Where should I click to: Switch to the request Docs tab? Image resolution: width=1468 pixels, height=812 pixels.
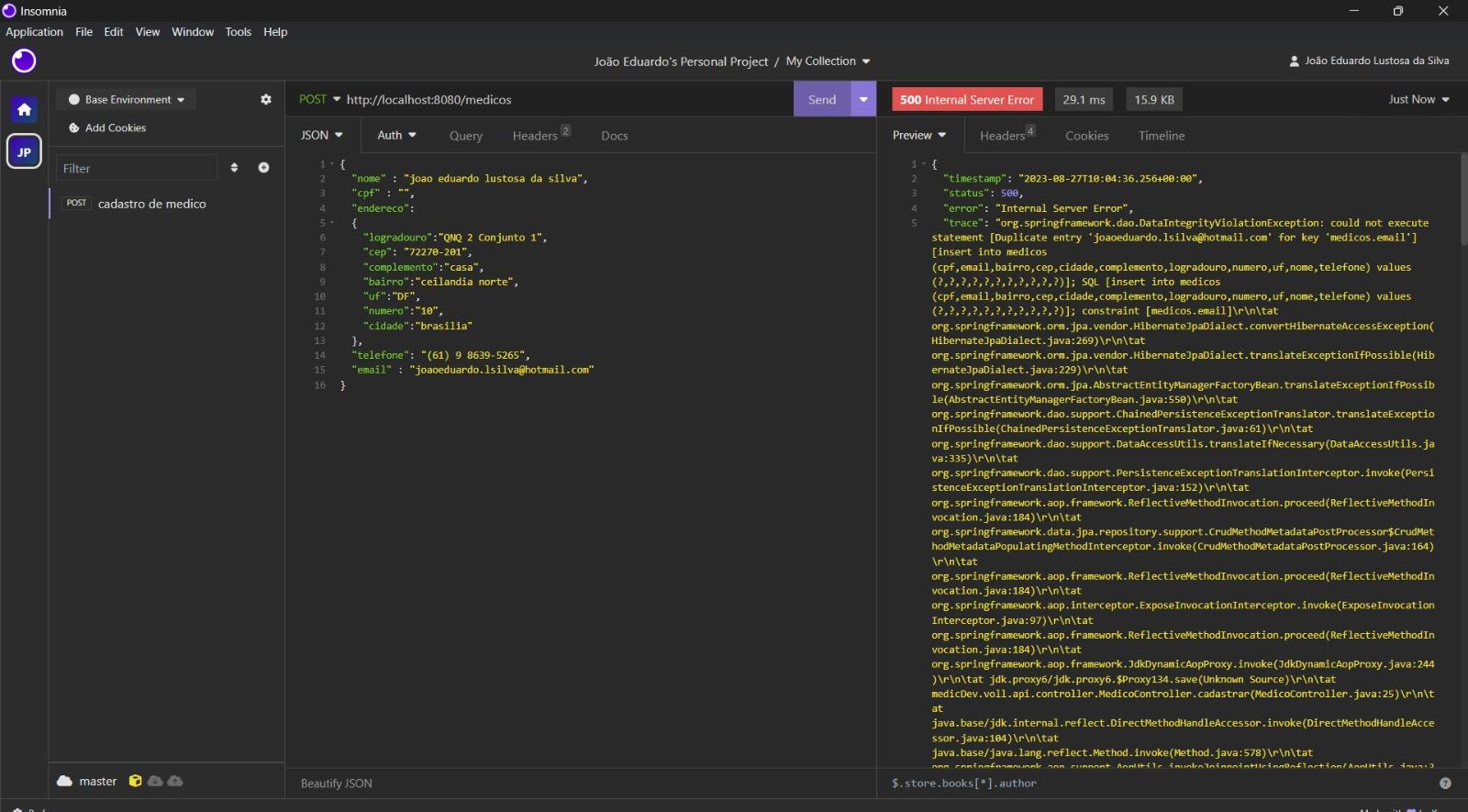(615, 136)
